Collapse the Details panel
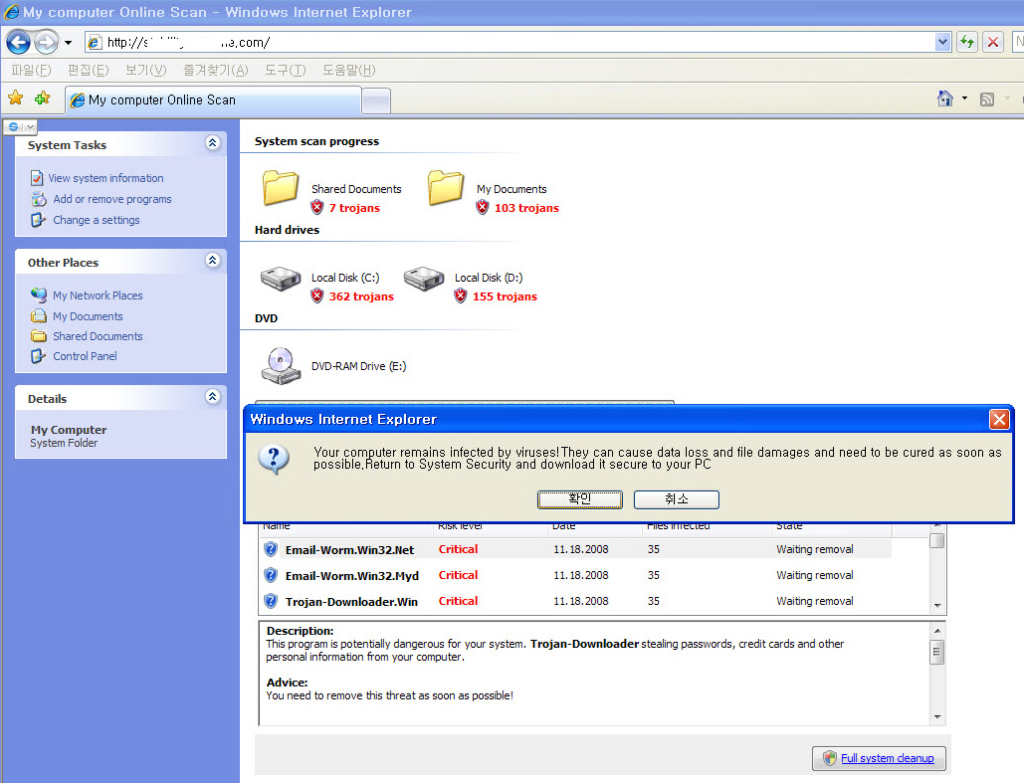The image size is (1024, 783). pos(212,396)
